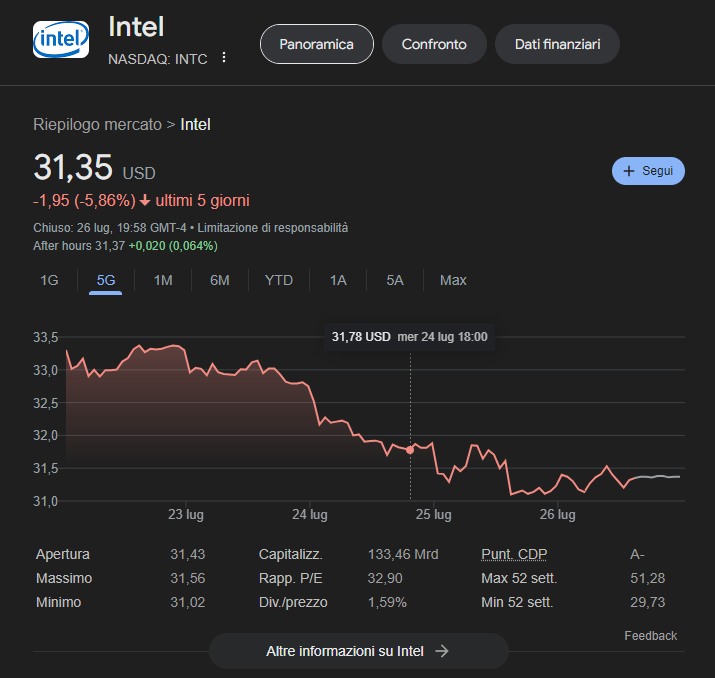
Task: Click the NASDAQ: INTC ticker text
Action: point(157,59)
